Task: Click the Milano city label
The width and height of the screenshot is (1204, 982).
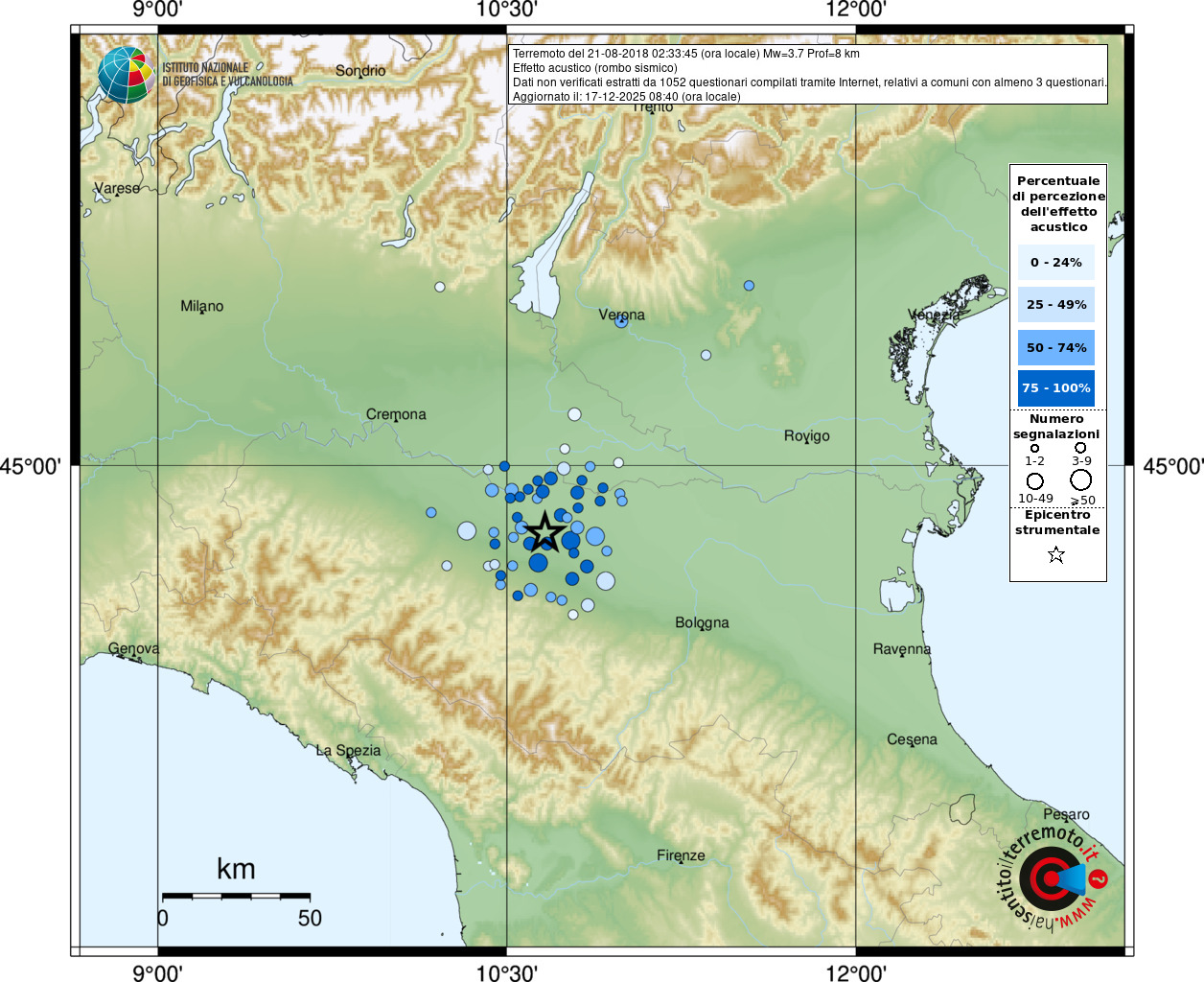Action: click(x=201, y=306)
